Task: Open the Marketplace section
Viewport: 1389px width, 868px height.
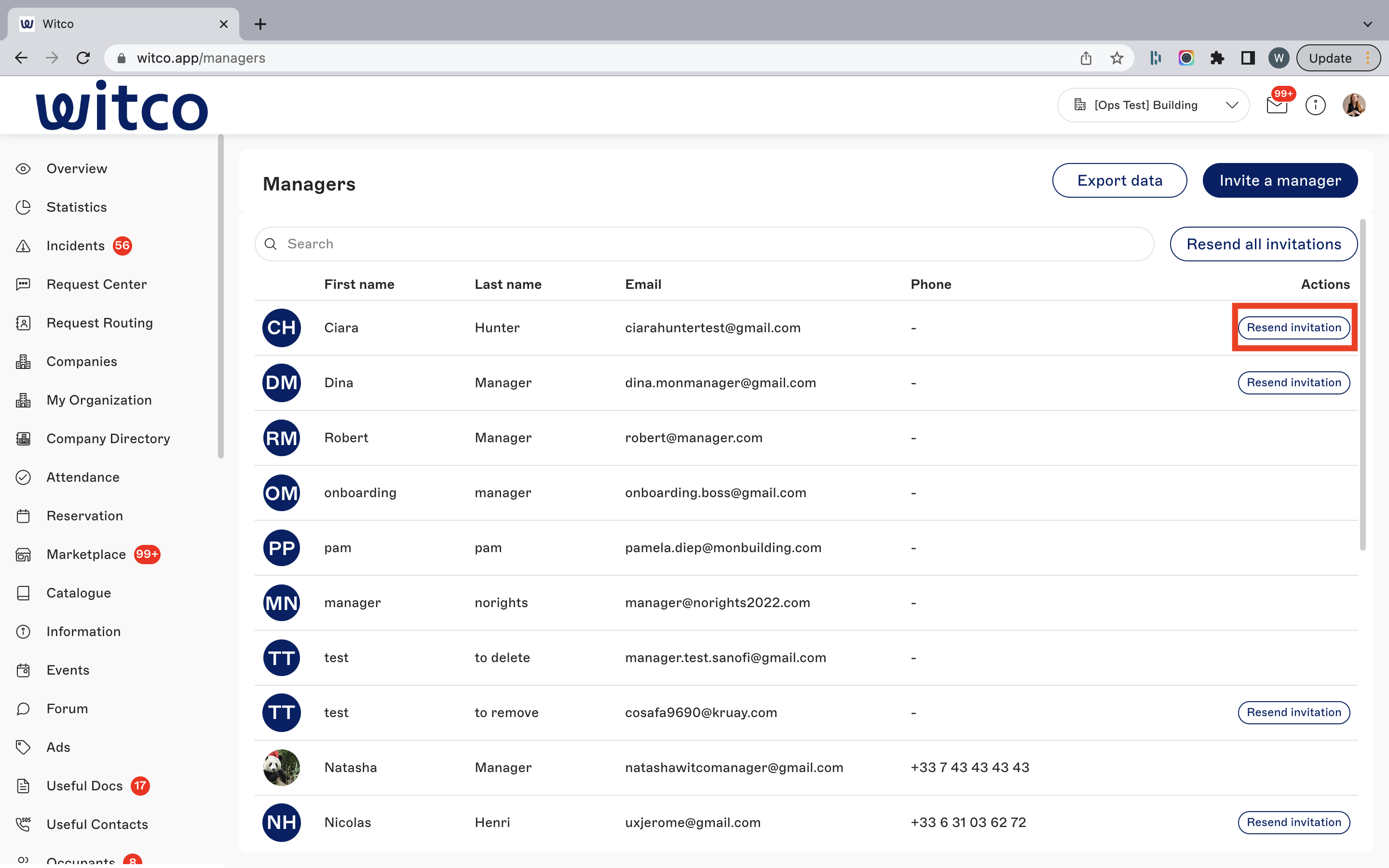Action: click(x=86, y=555)
